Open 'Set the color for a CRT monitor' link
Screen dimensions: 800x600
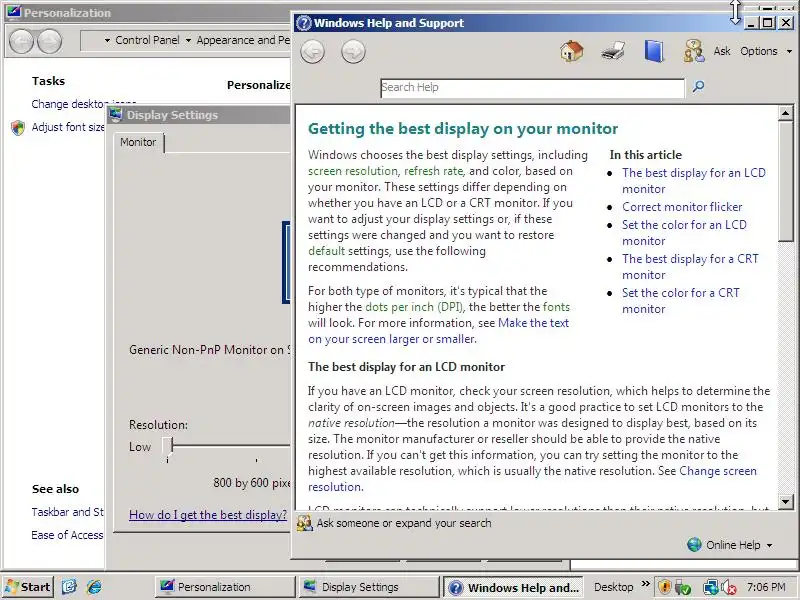(680, 301)
